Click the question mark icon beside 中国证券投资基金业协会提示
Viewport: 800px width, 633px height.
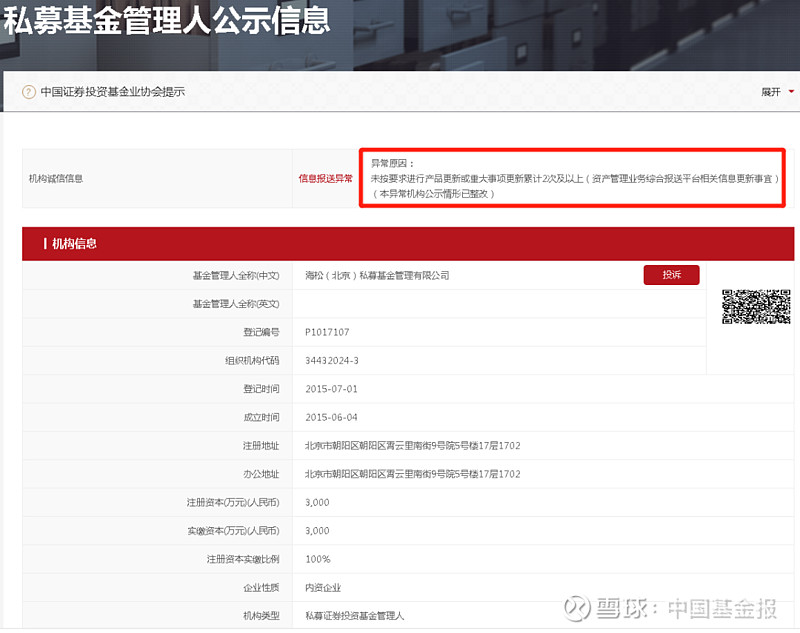coord(29,92)
